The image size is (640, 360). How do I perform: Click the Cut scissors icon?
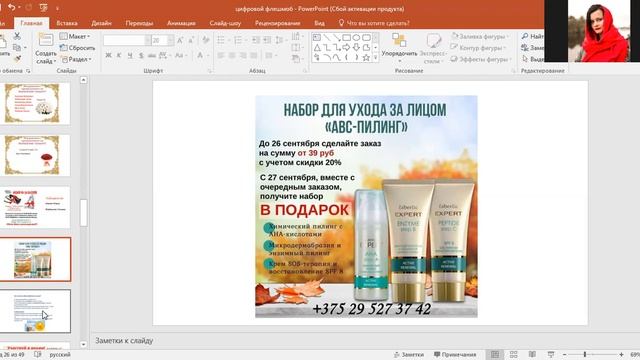coord(17,36)
